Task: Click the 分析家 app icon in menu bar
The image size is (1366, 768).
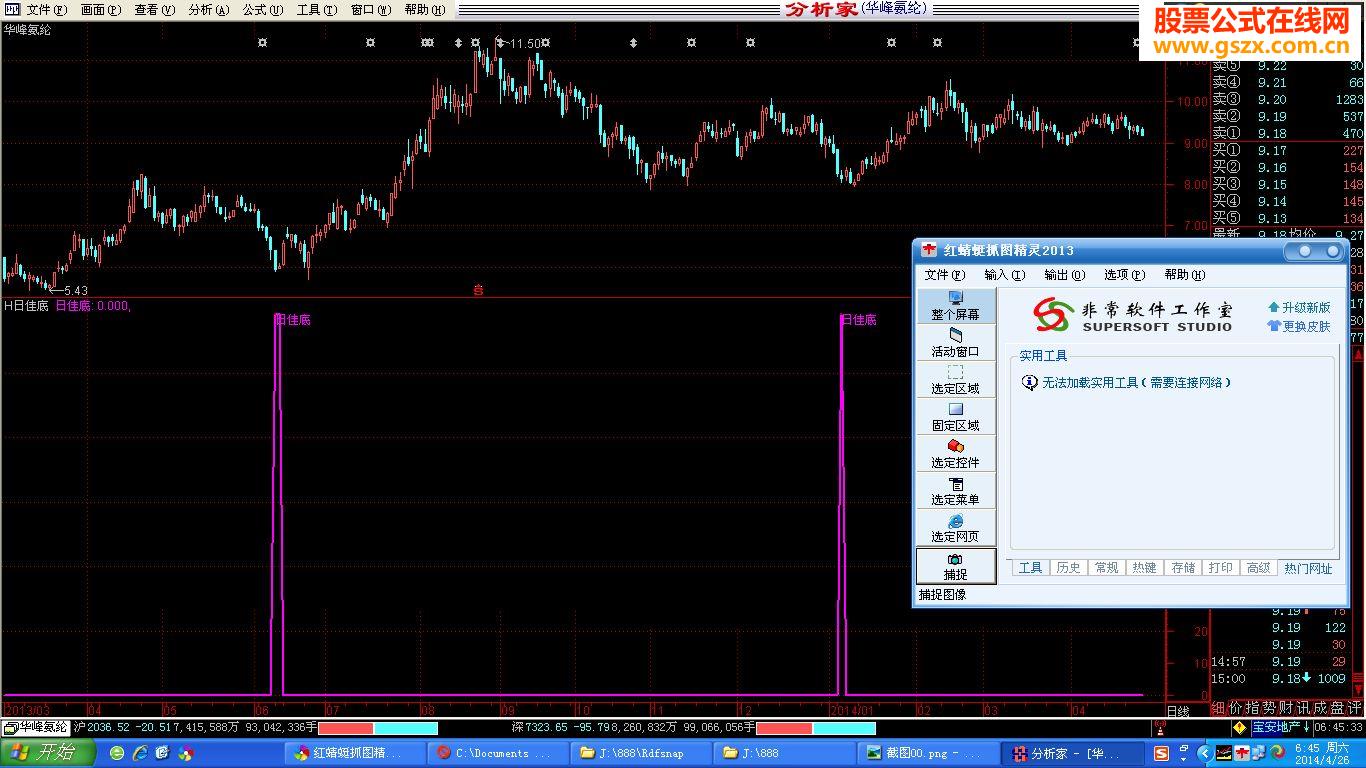Action: (11, 10)
